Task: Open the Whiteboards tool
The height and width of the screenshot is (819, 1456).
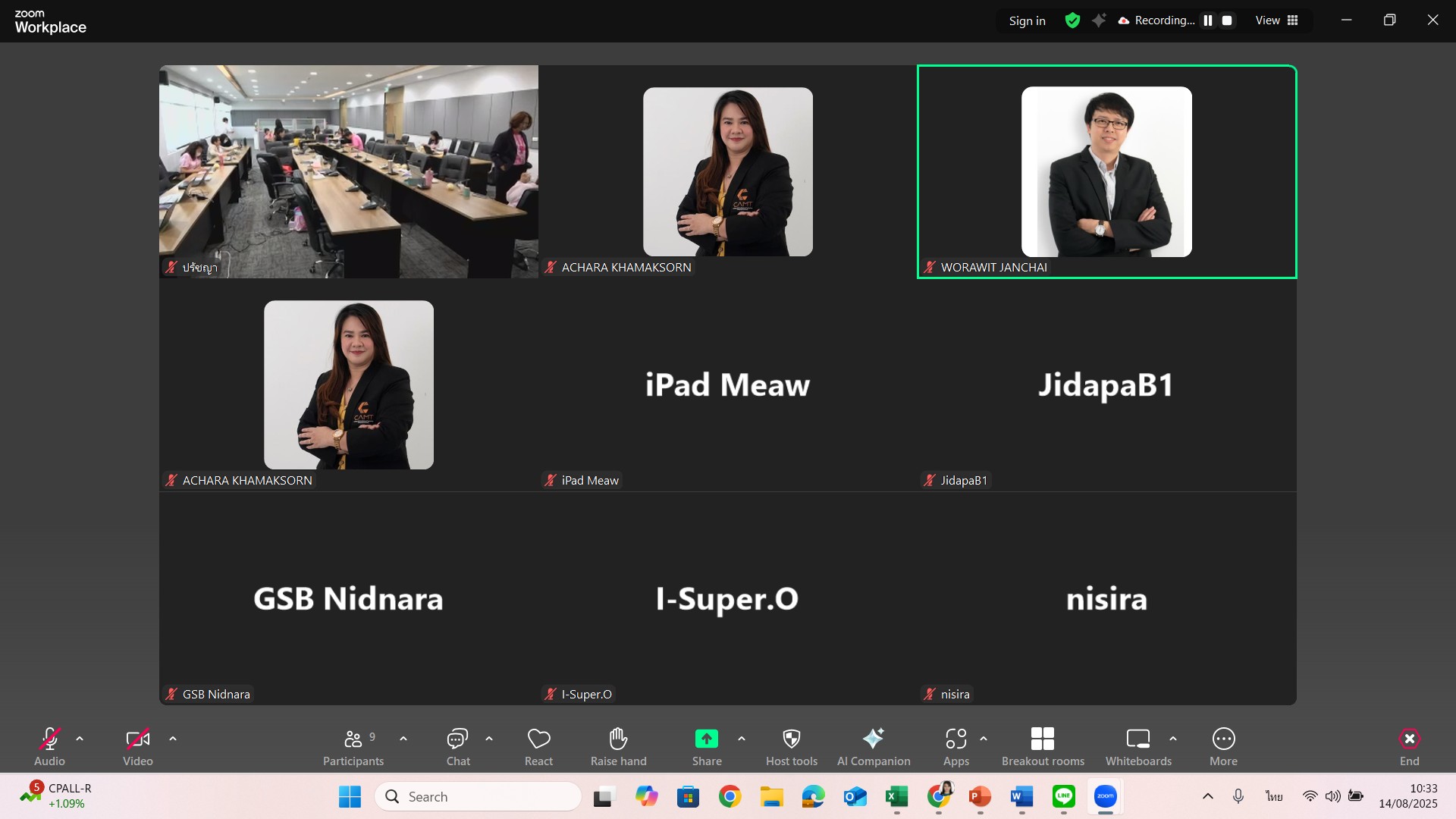Action: click(1137, 747)
